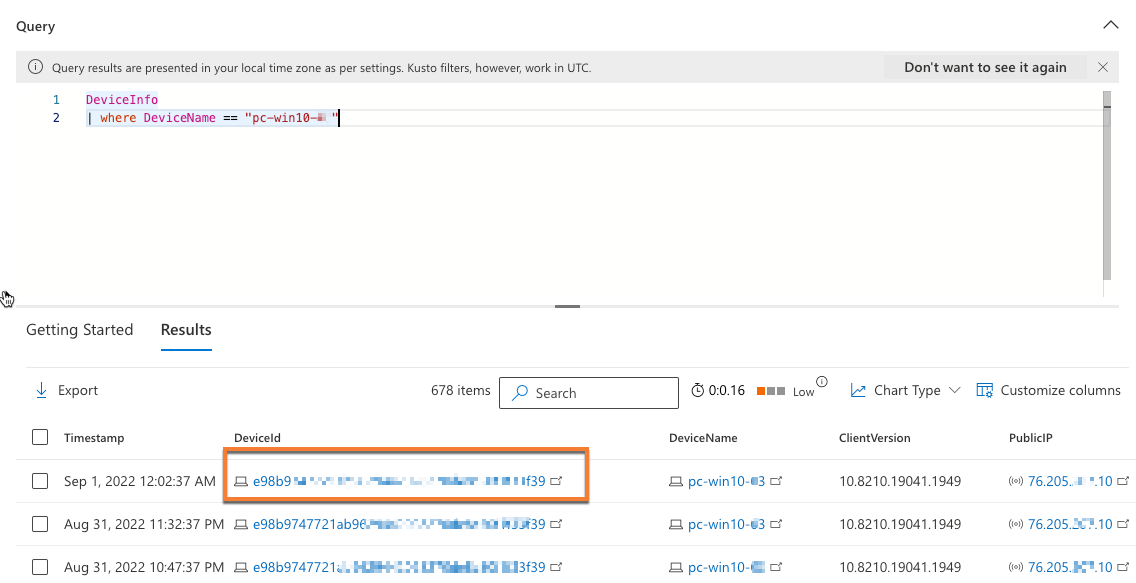Viewport: 1136px width, 583px height.
Task: Click open-in-new icon after DeviceId, Sep 1 row
Action: coord(556,480)
